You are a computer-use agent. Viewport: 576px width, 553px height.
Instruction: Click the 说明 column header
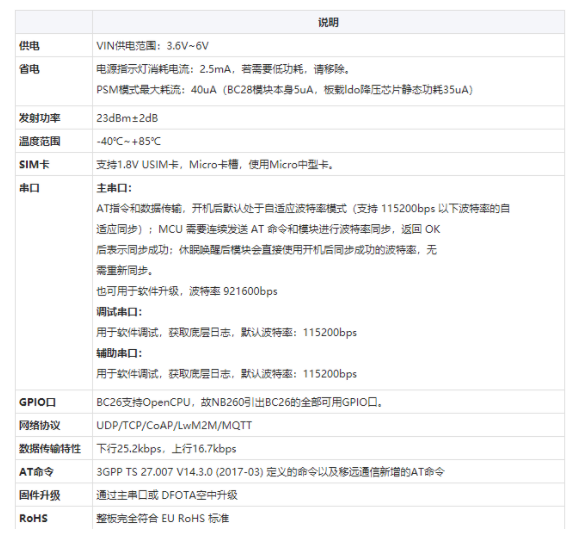click(328, 22)
